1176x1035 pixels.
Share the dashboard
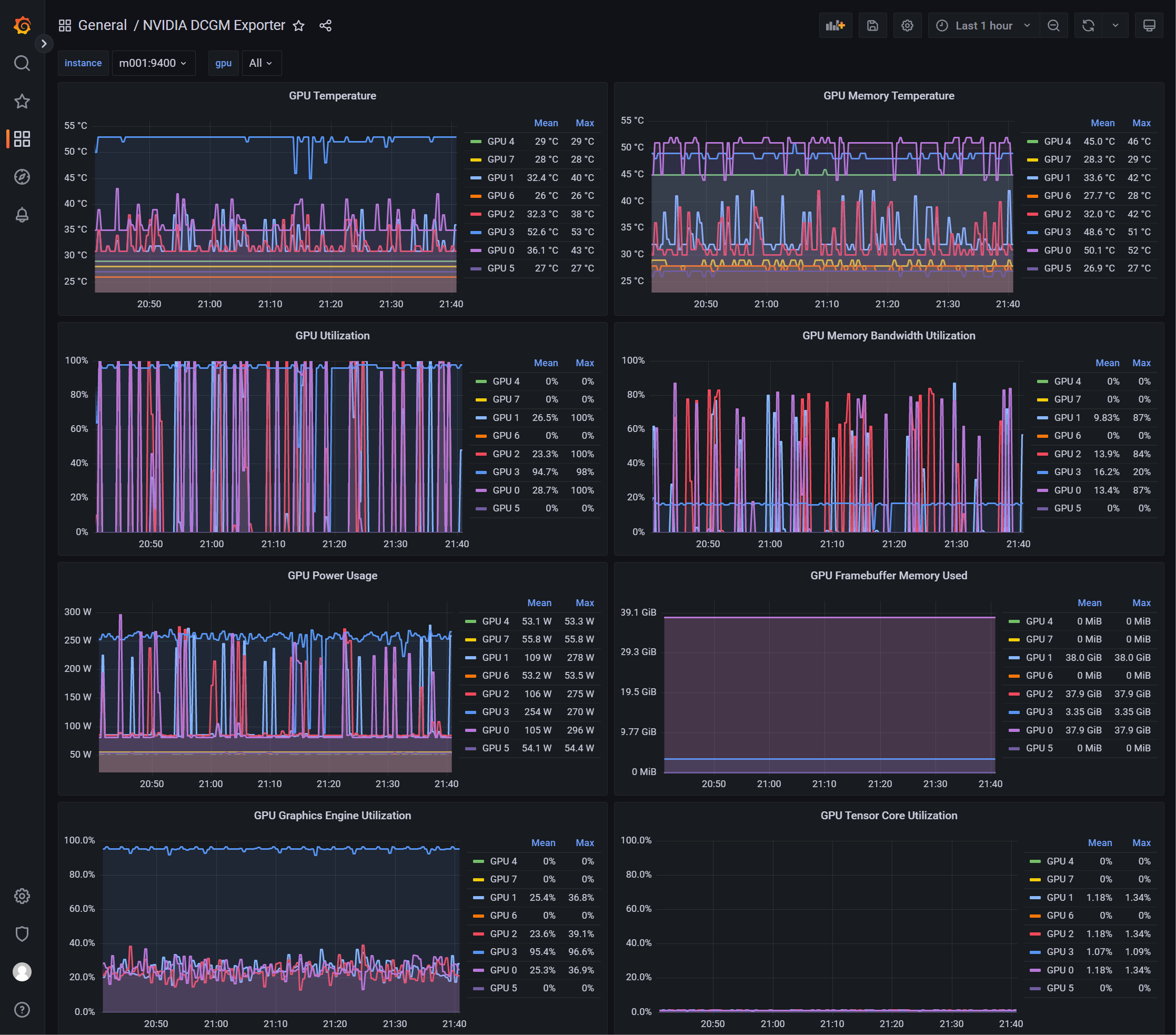point(325,25)
